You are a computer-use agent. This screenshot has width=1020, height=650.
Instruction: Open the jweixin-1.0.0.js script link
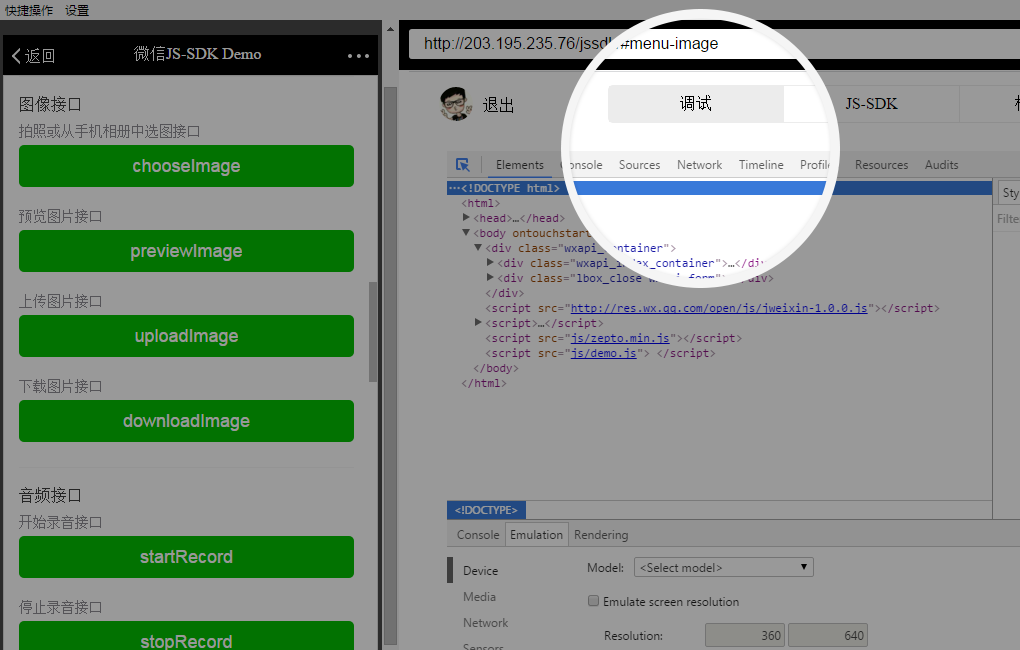coord(719,308)
